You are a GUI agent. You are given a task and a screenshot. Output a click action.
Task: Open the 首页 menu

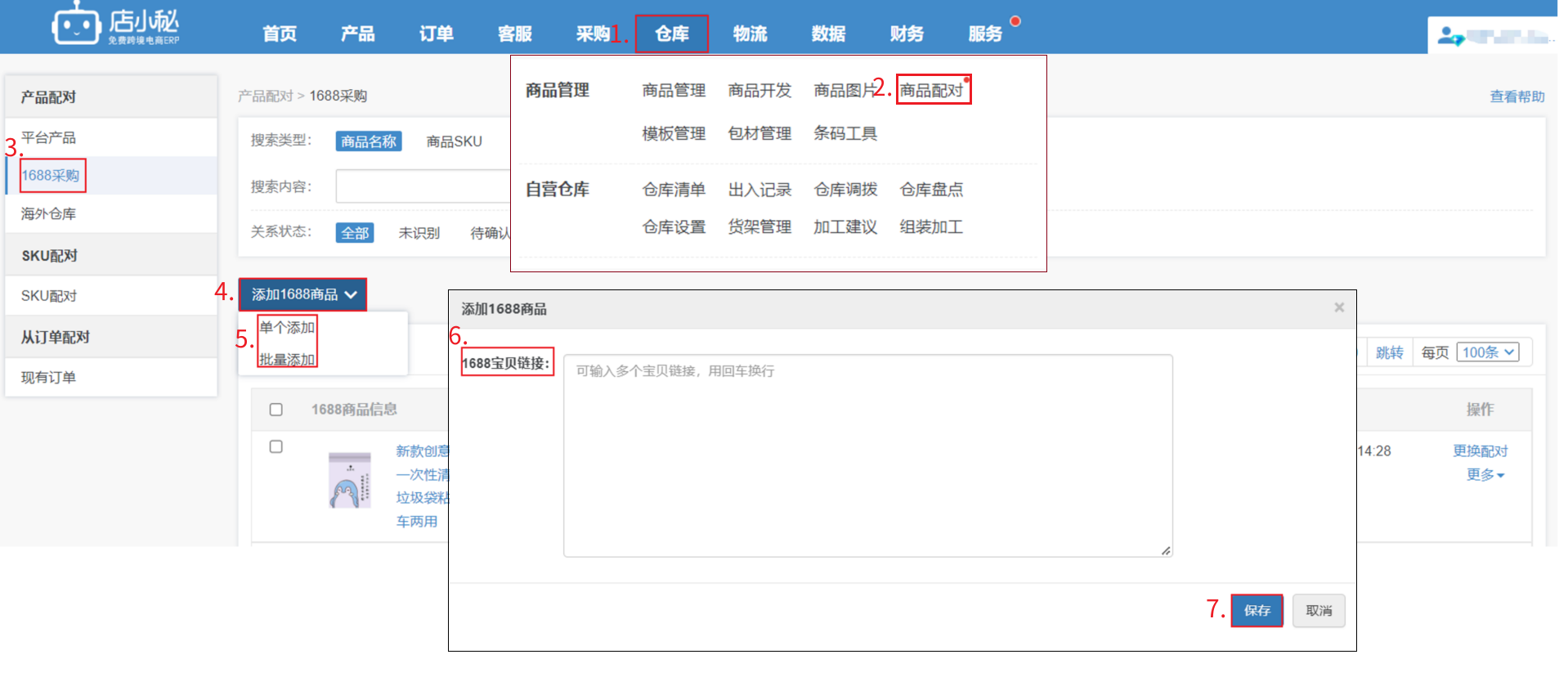pyautogui.click(x=280, y=34)
